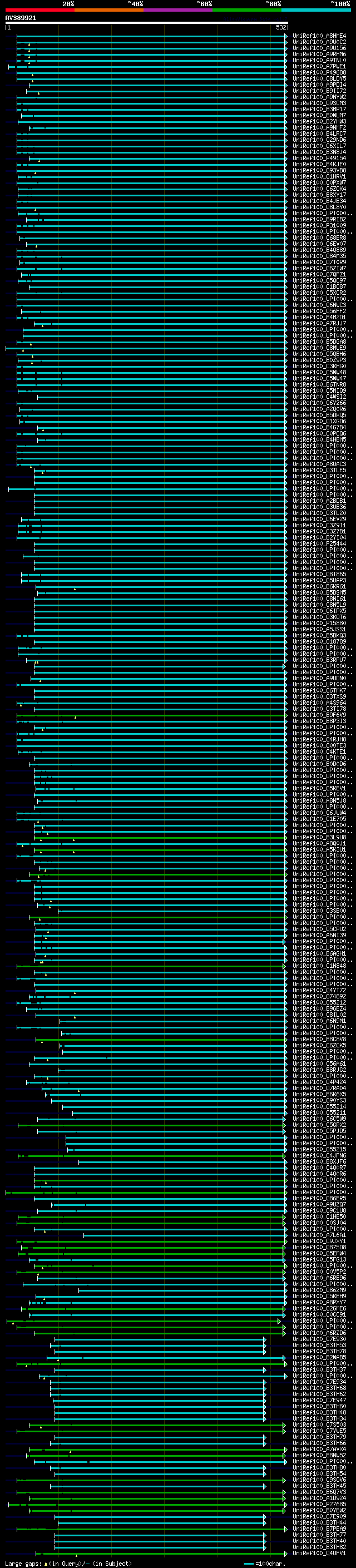
Task: Open hit UniRef100_B9II72
Action: 319,91
